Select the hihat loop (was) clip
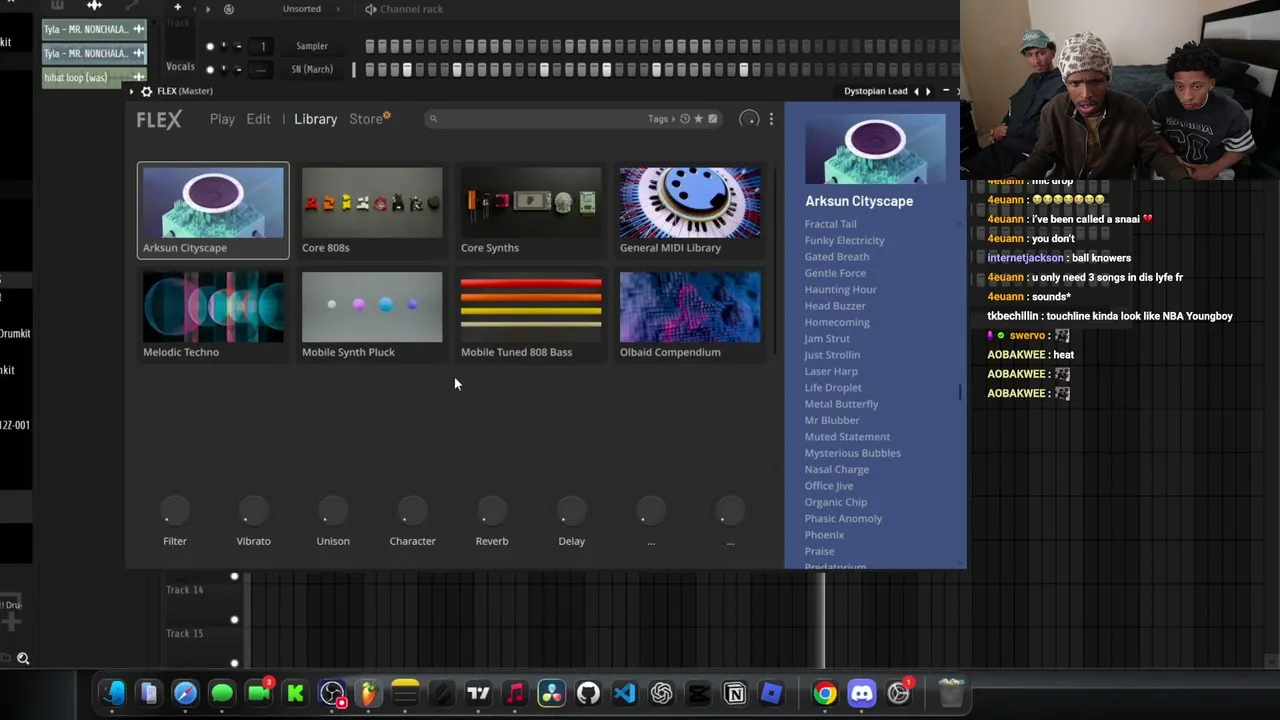 95,78
